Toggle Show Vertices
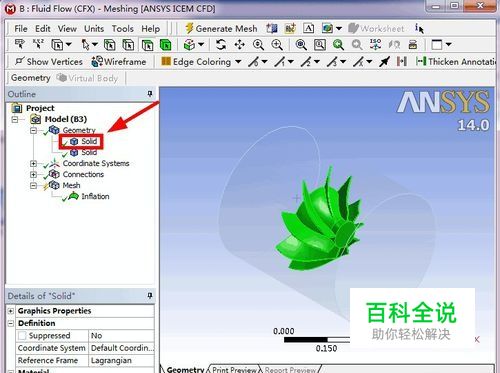The width and height of the screenshot is (500, 373). (x=49, y=62)
